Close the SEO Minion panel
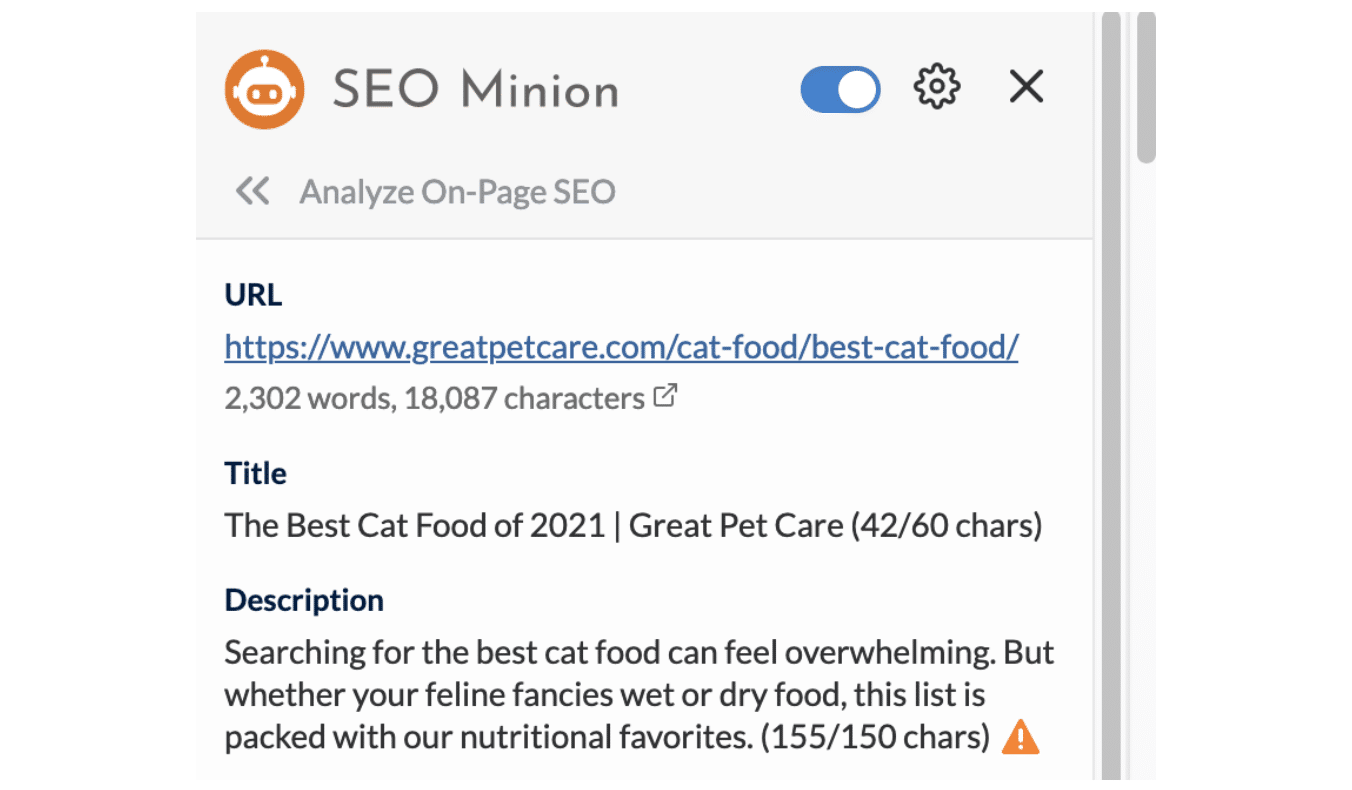Screen dimensions: 1352x790 1026,87
